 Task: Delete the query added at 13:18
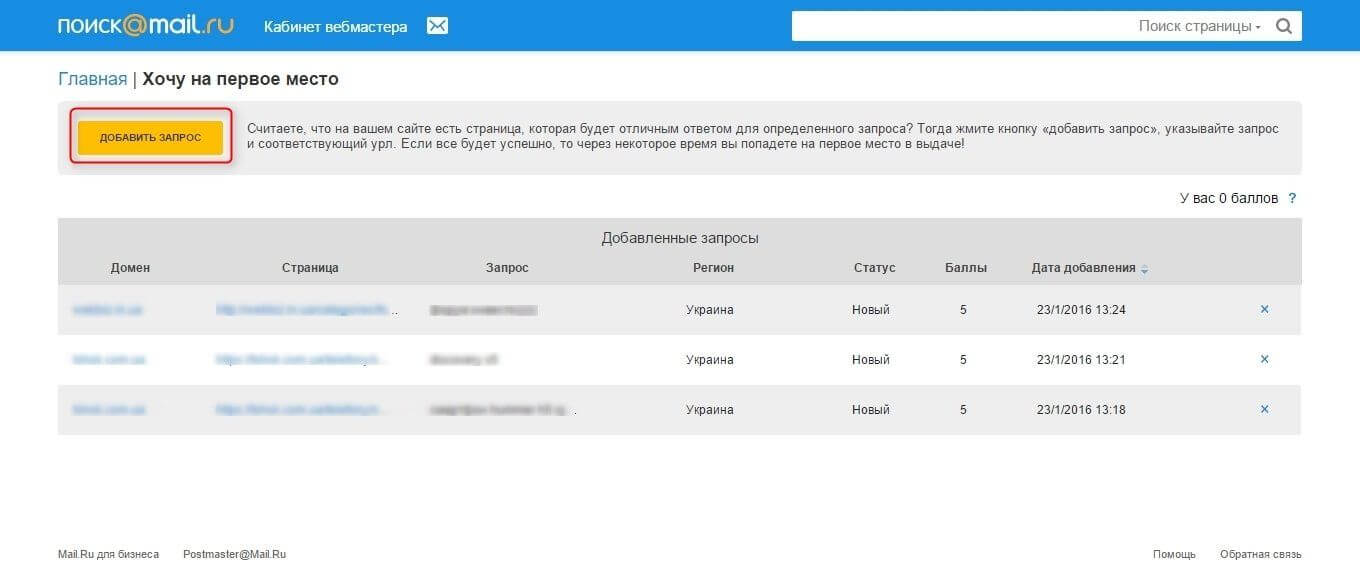point(1264,409)
